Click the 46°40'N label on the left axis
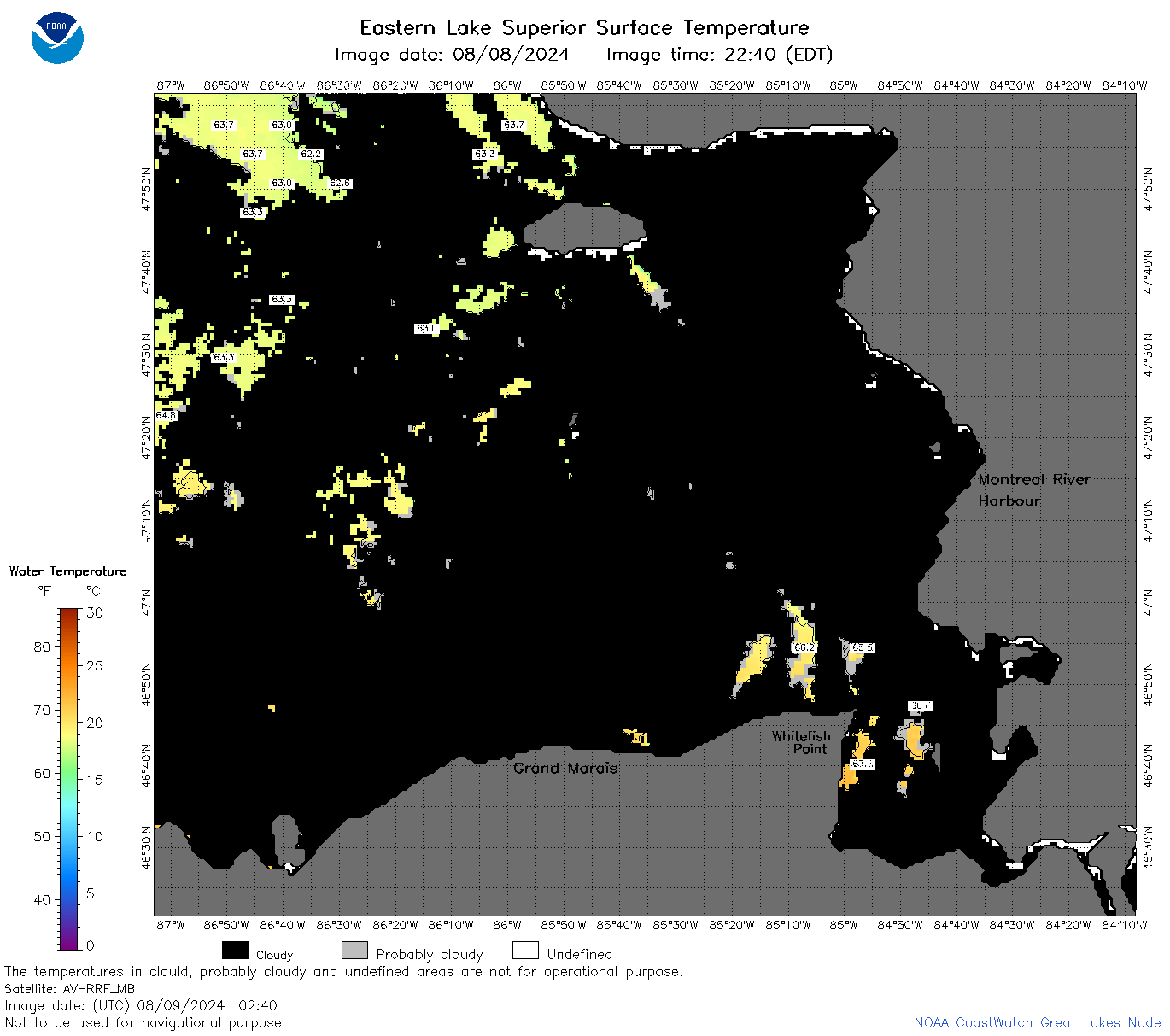 (146, 764)
